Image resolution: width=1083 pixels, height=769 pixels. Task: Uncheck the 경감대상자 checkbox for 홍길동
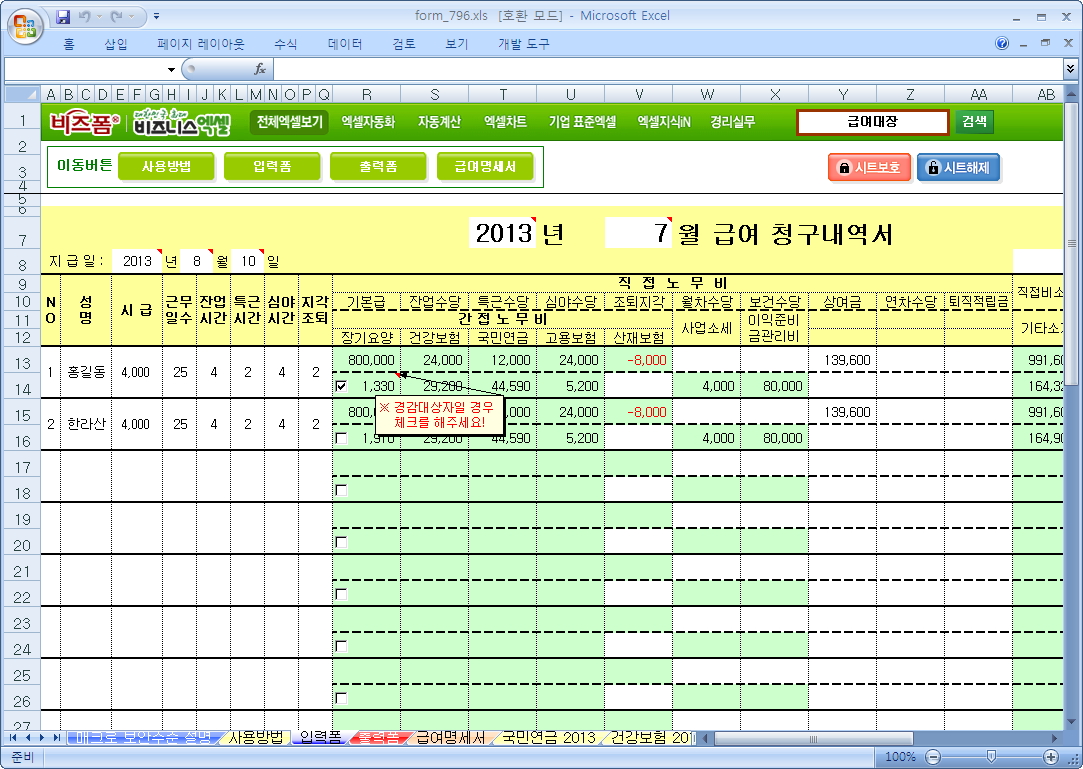tap(341, 386)
